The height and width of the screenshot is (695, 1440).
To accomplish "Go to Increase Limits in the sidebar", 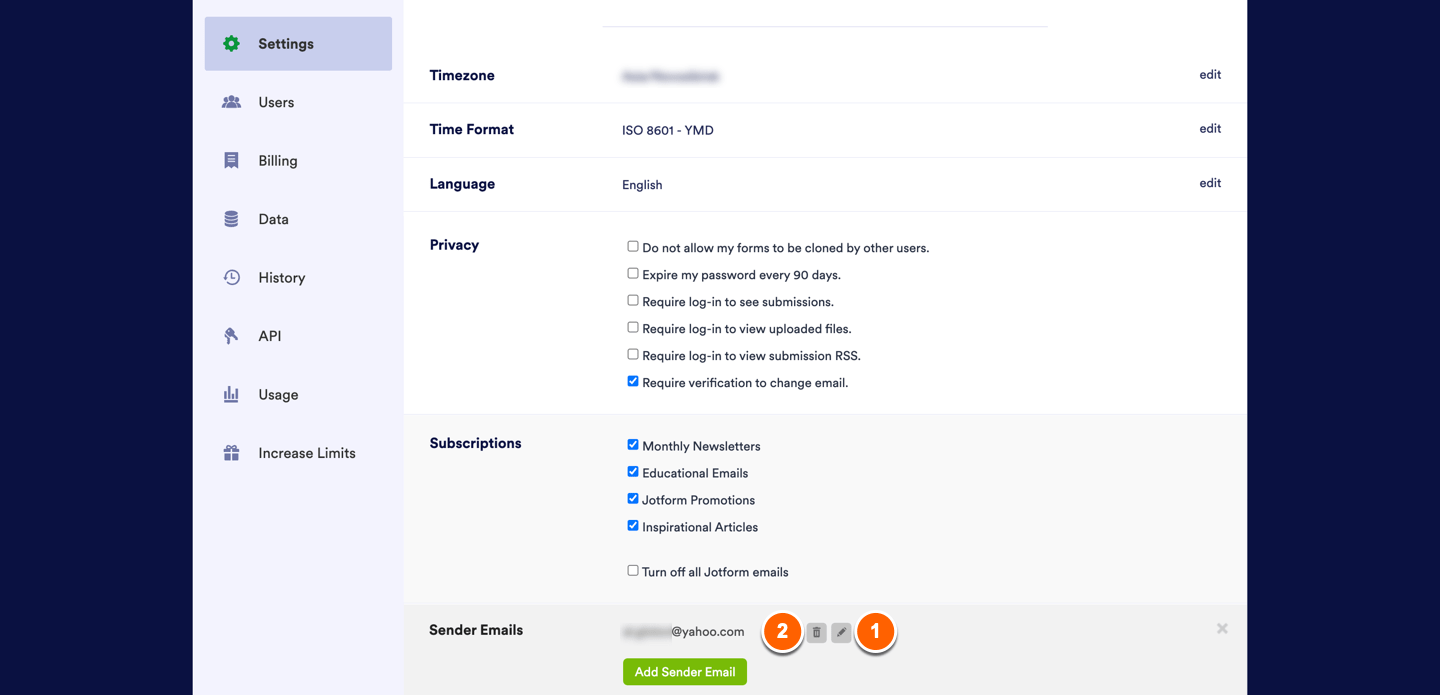I will 306,453.
